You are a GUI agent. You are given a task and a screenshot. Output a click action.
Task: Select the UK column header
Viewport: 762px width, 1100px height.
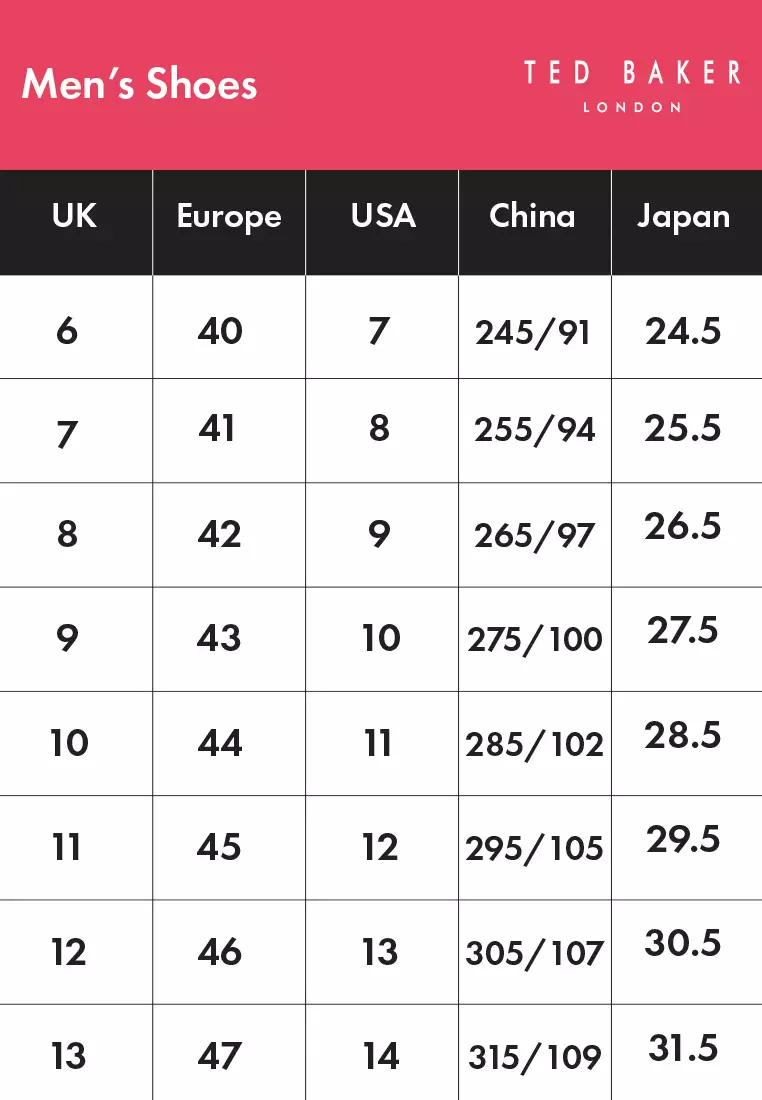pos(76,222)
